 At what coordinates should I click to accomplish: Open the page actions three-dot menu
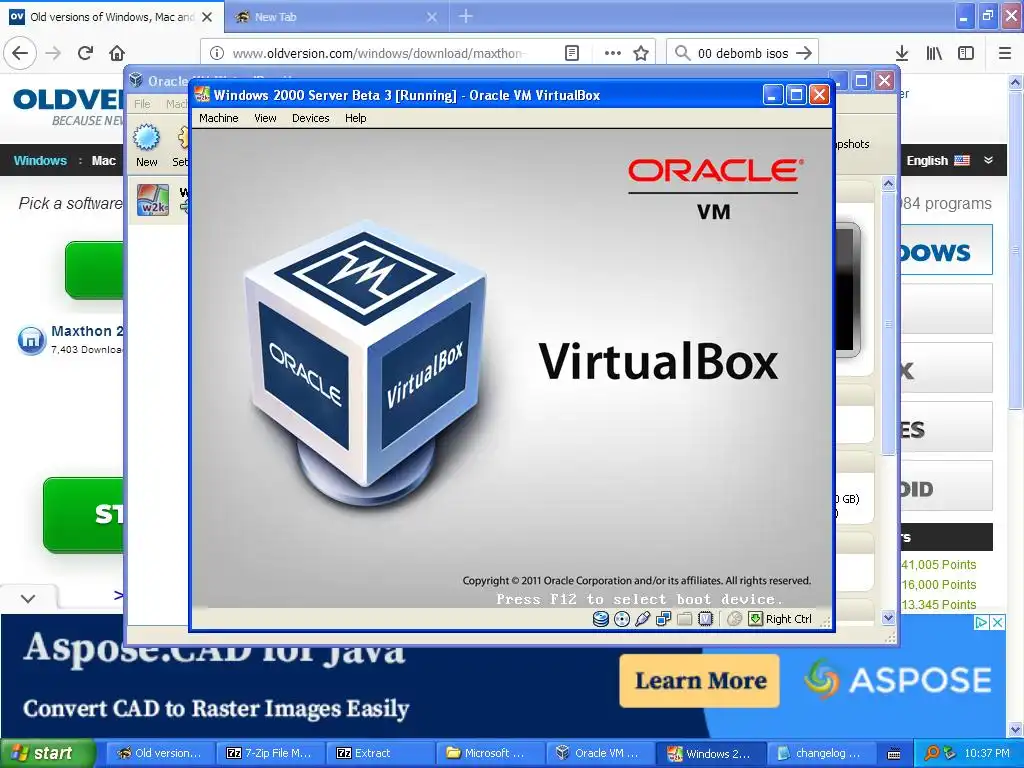tap(613, 53)
